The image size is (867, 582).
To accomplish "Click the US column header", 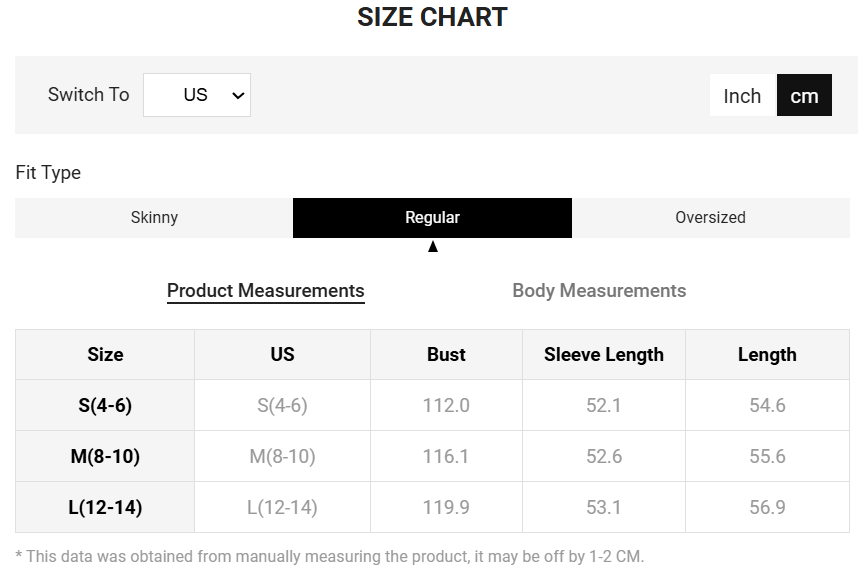I will pos(282,354).
